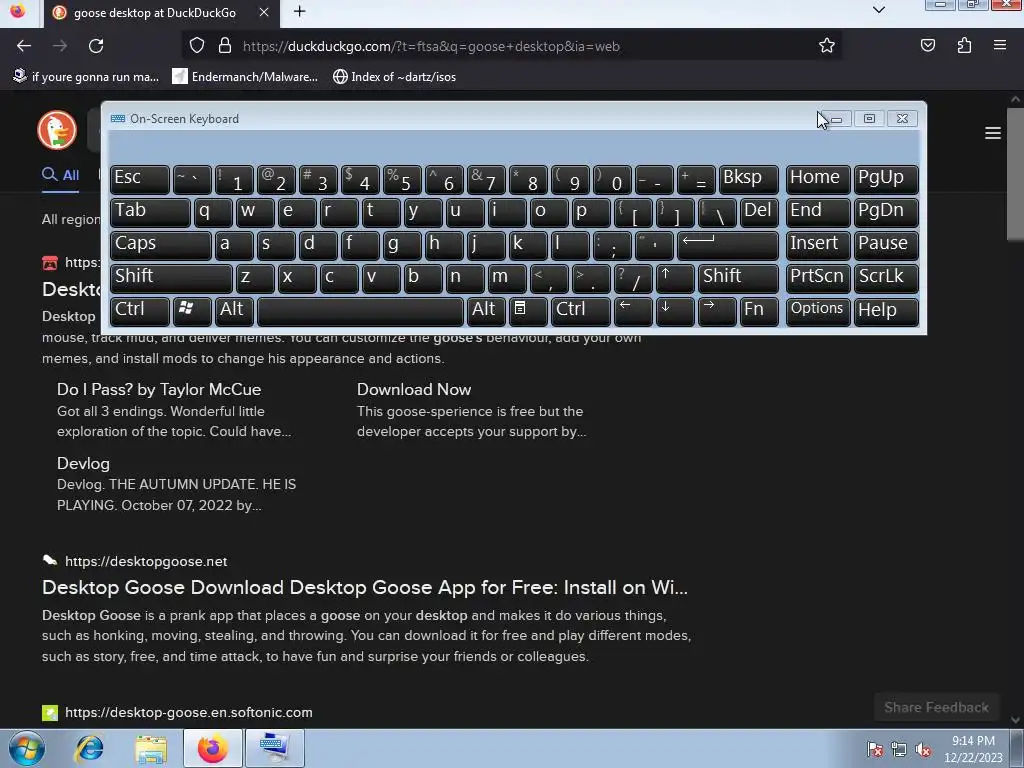Viewport: 1024px width, 768px height.
Task: Go back with the Firefox back arrow
Action: tap(24, 46)
